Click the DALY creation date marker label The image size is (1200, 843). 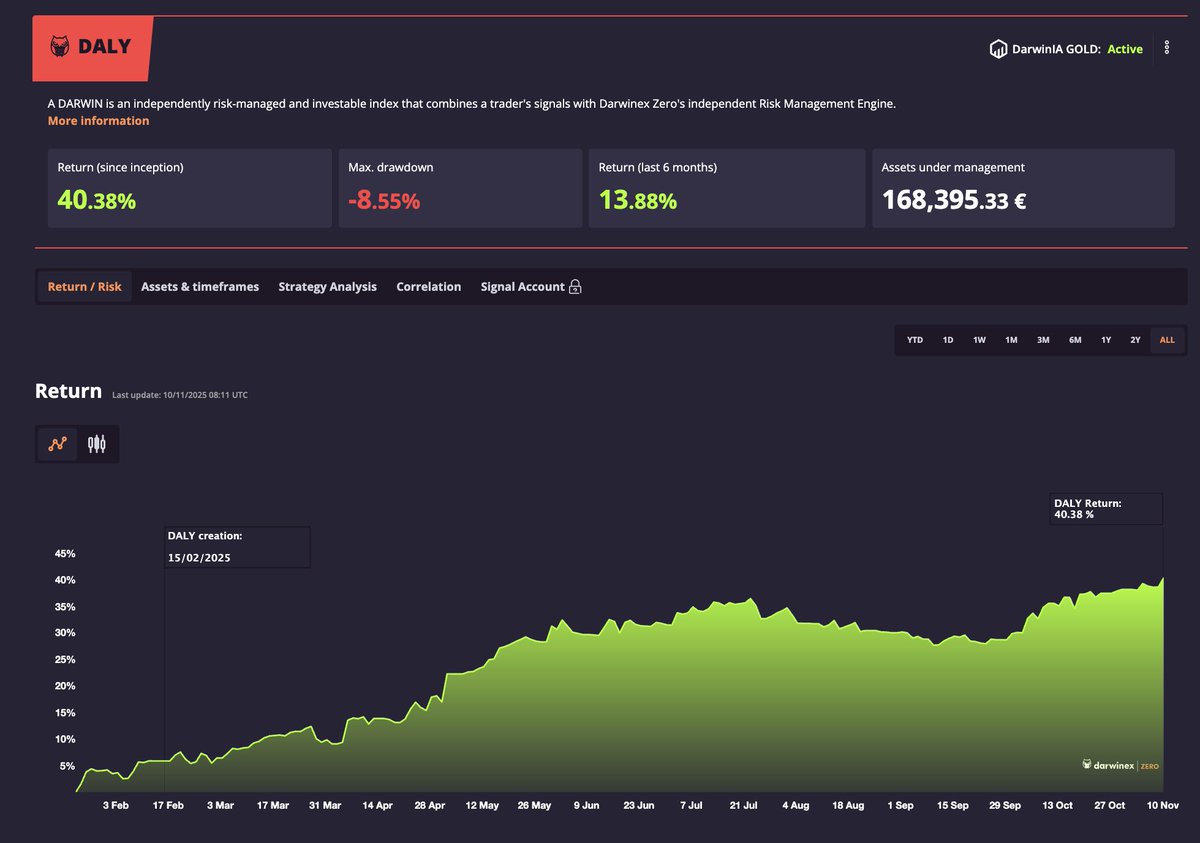[x=237, y=547]
